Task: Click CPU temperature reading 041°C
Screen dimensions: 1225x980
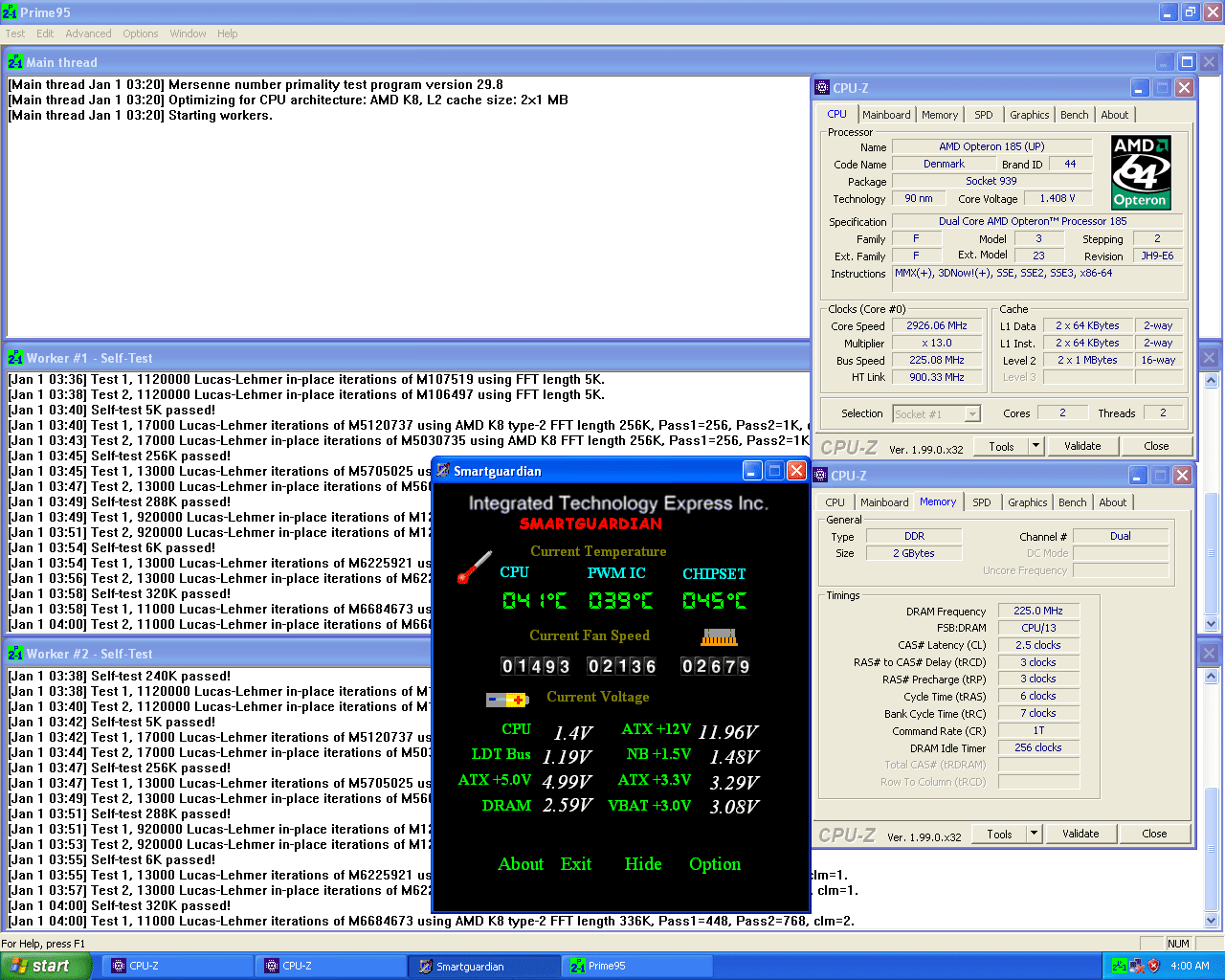Action: click(x=534, y=601)
